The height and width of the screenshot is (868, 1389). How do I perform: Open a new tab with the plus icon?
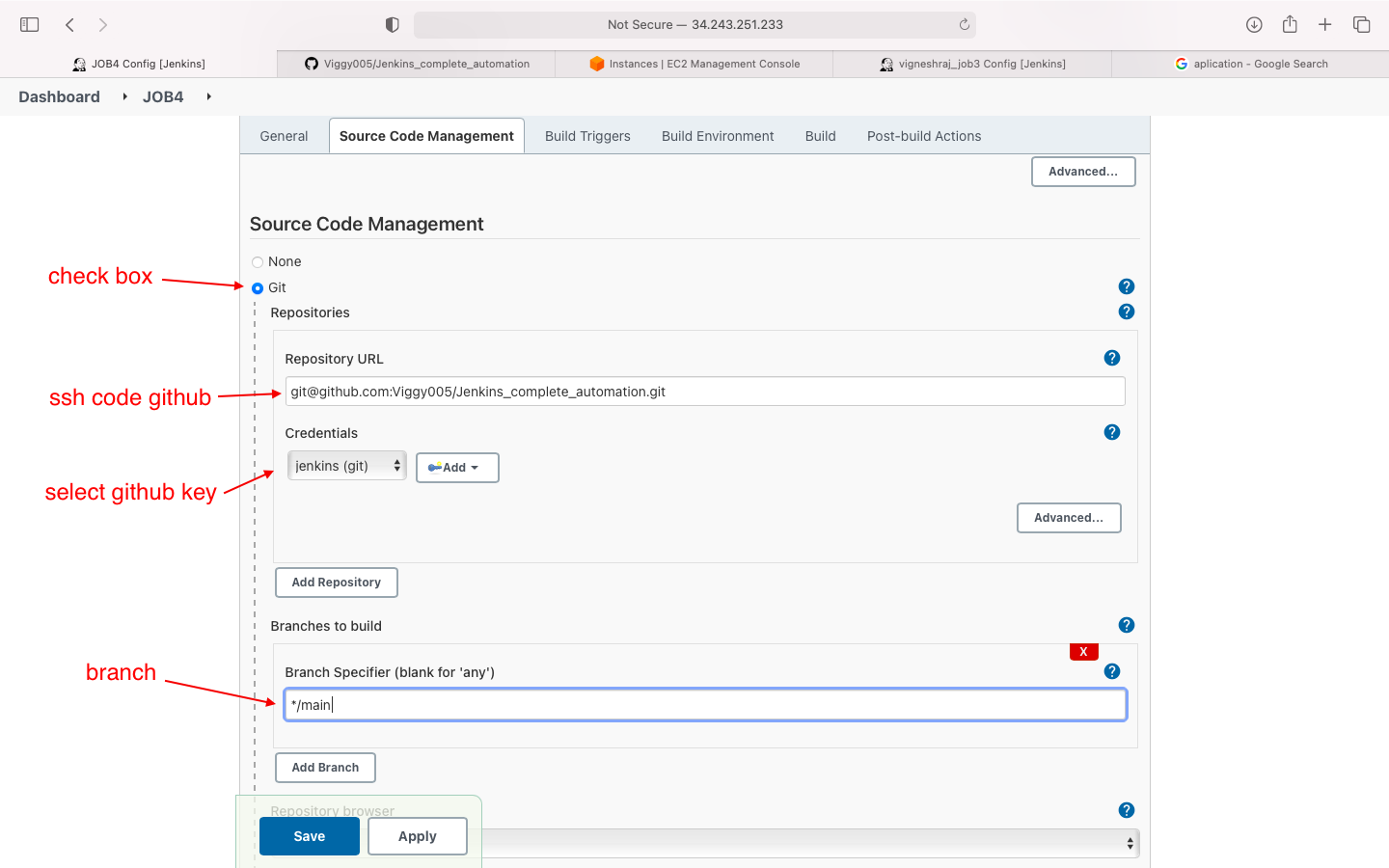tap(1325, 25)
